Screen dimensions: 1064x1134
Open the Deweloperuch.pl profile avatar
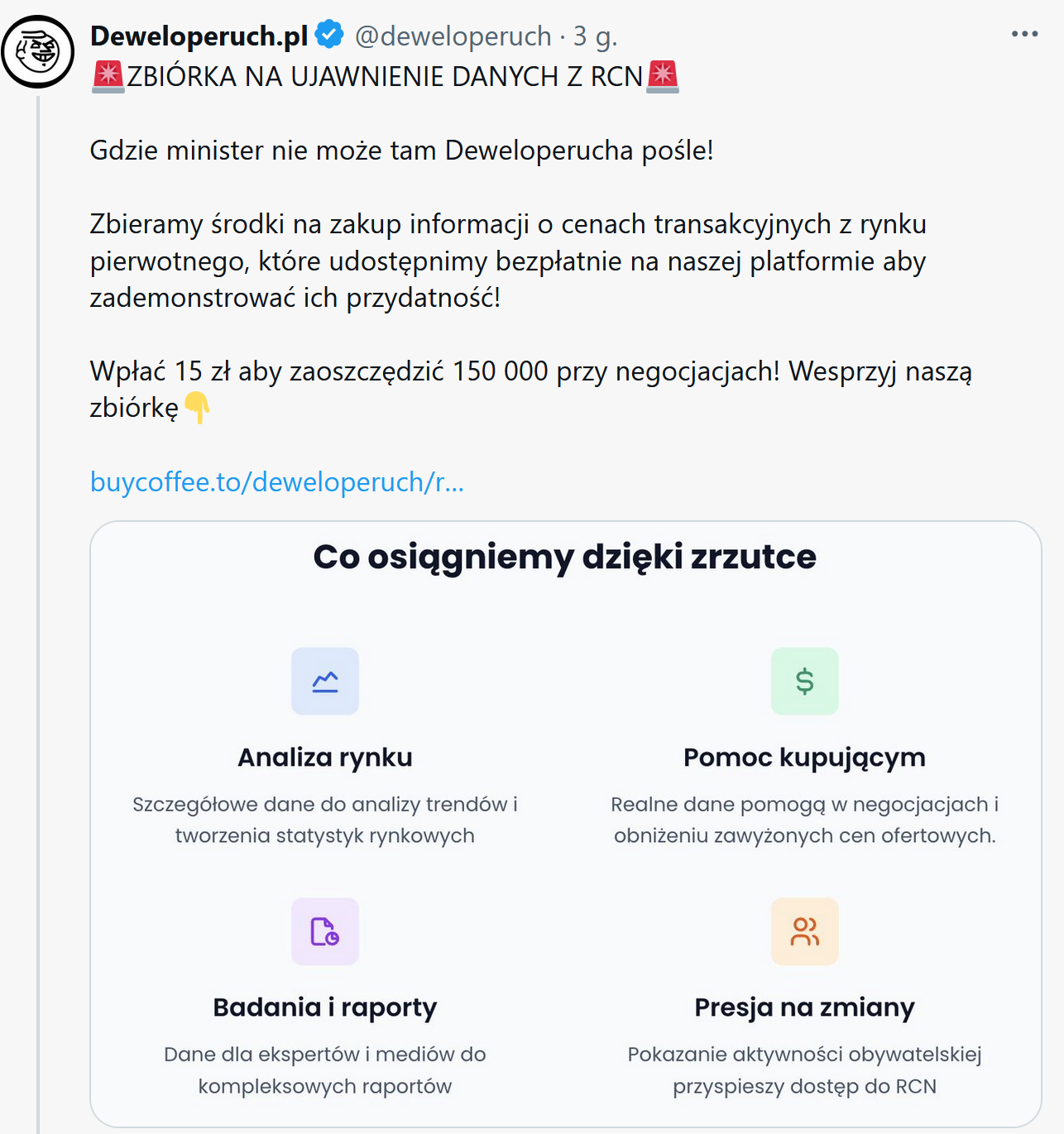click(38, 51)
